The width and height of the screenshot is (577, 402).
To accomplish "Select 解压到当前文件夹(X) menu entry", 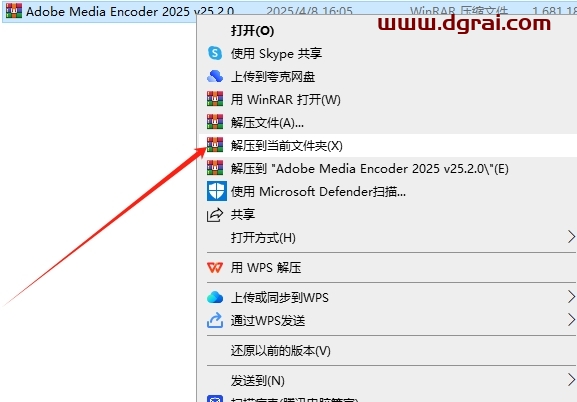I will coord(387,145).
